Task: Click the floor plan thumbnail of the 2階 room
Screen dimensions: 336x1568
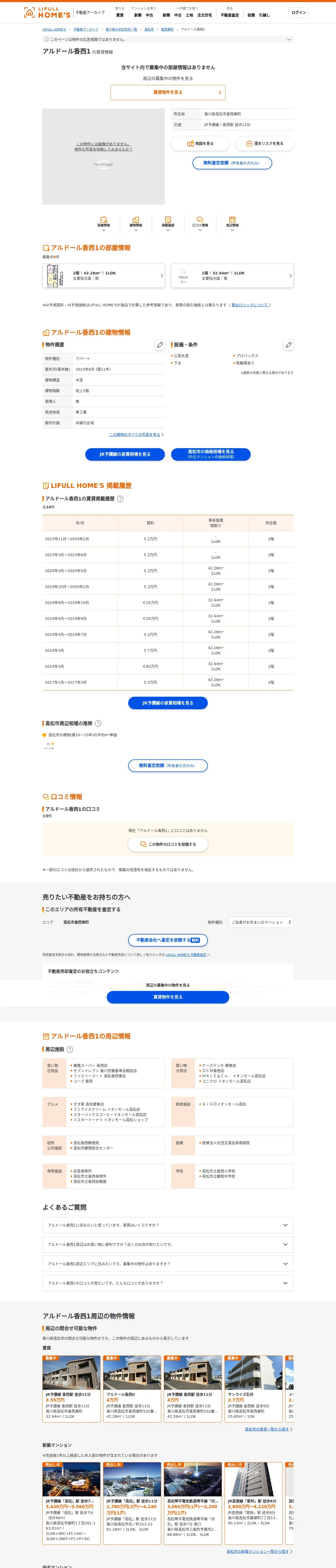Action: pyautogui.click(x=55, y=275)
